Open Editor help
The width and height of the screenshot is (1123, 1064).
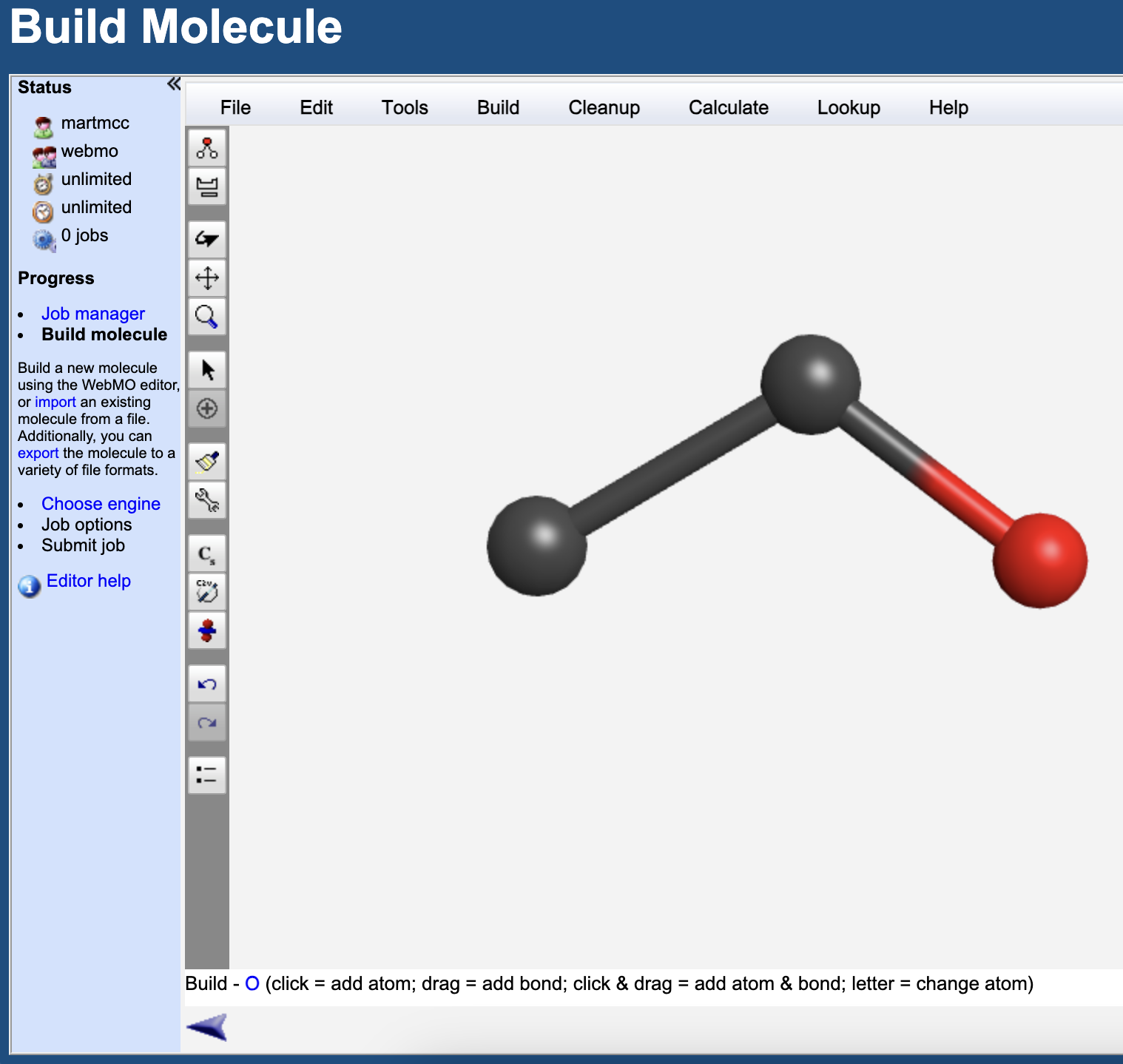(87, 581)
